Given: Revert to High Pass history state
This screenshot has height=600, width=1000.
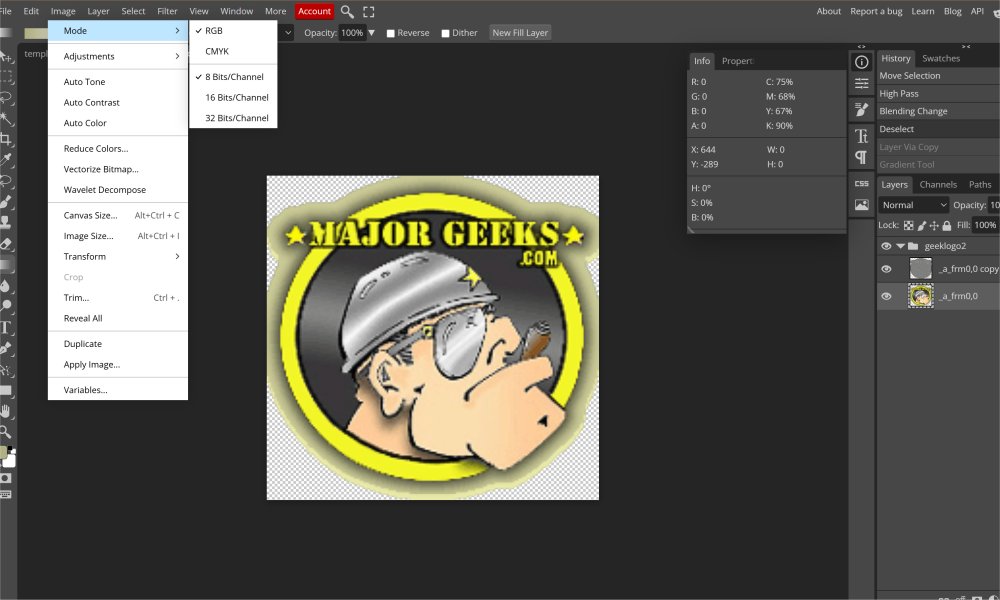Looking at the screenshot, I should [899, 94].
